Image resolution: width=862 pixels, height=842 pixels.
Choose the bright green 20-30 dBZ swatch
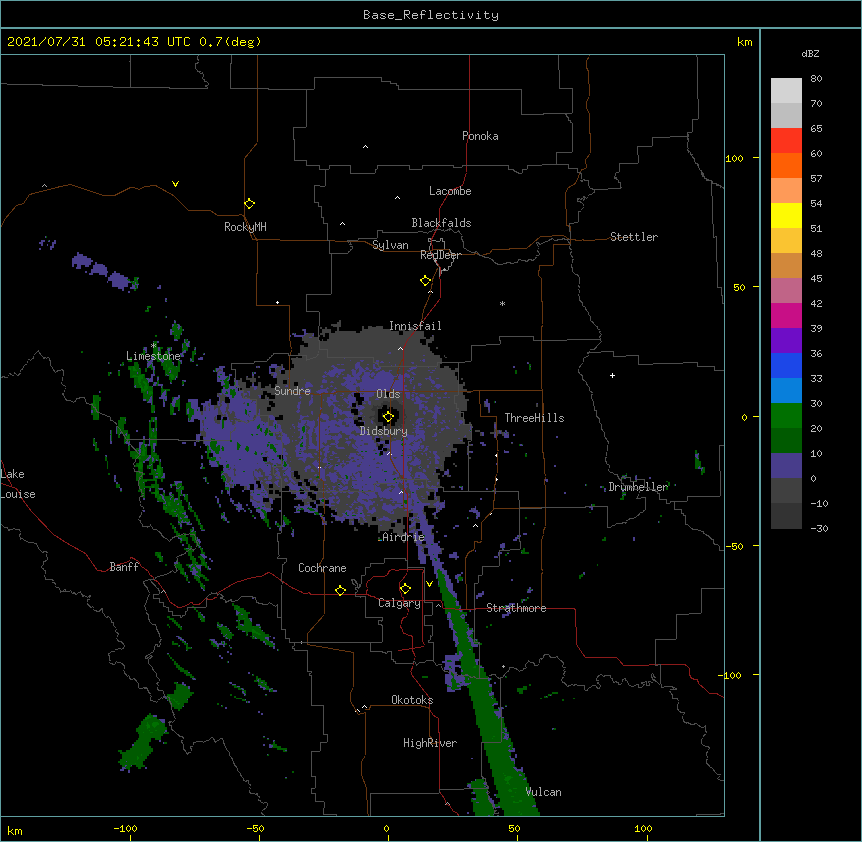coord(786,416)
